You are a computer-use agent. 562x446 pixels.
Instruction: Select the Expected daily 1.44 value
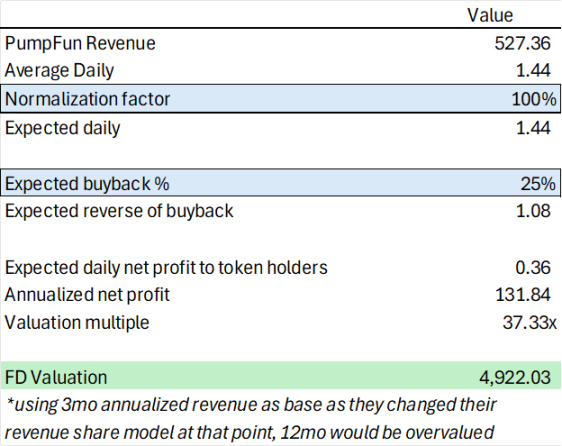(533, 128)
